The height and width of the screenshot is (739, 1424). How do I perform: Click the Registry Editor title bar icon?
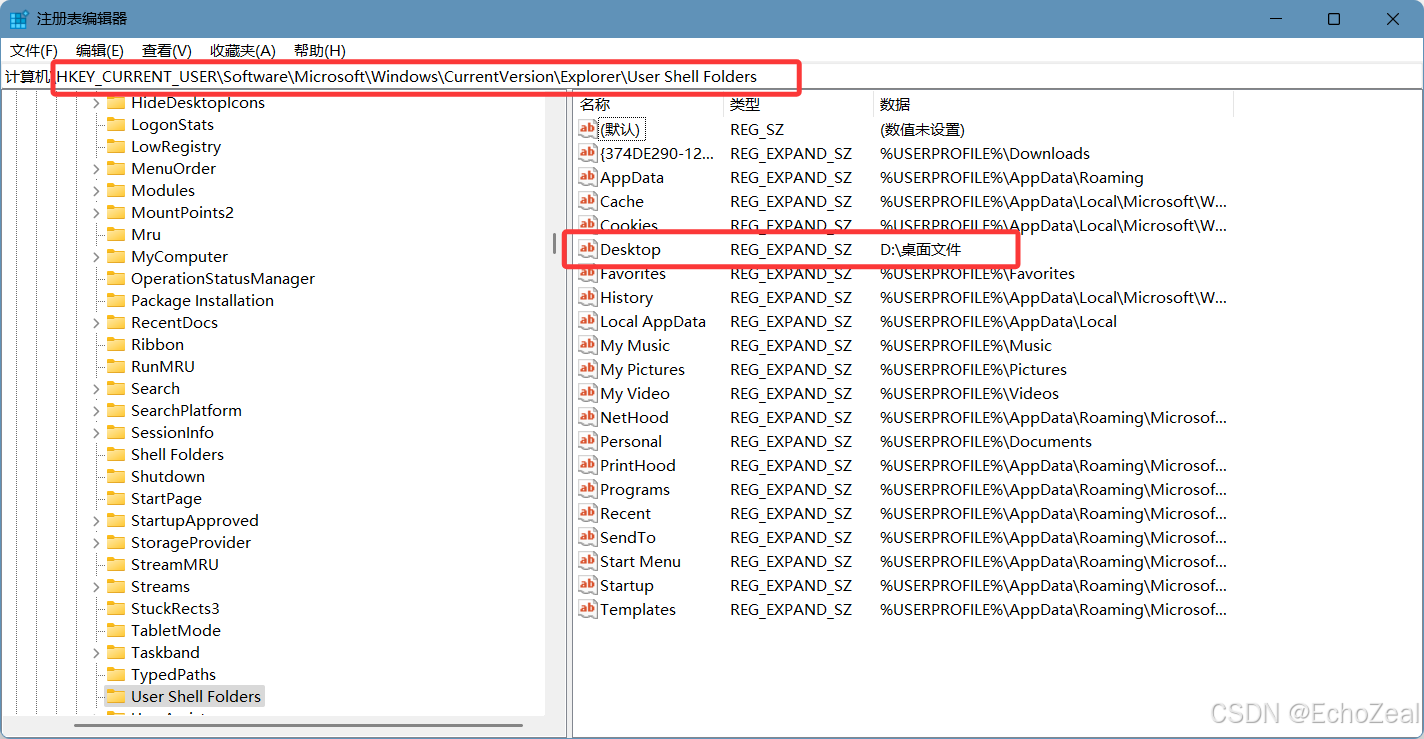[19, 19]
